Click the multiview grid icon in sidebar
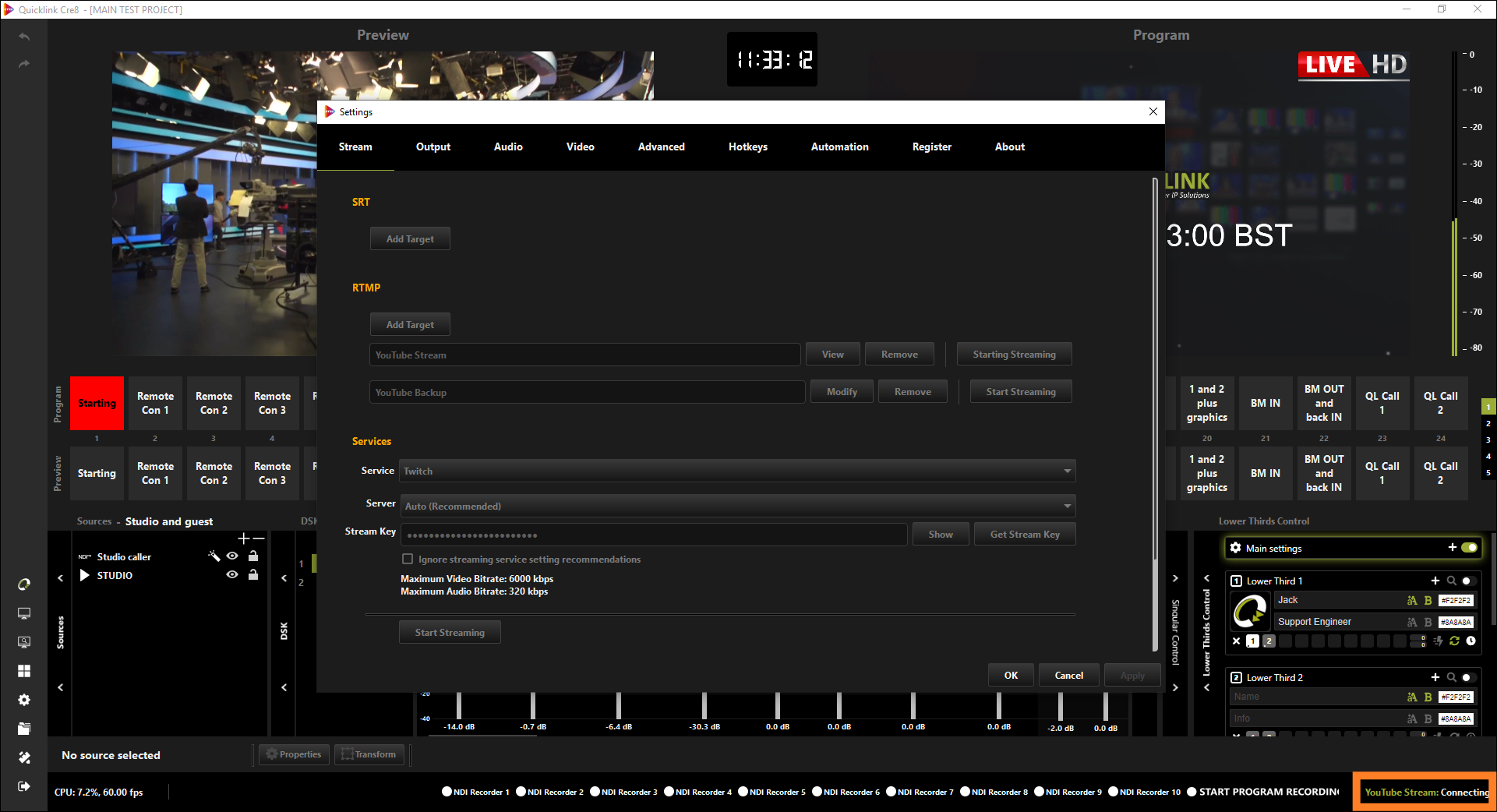Viewport: 1497px width, 812px height. click(24, 671)
